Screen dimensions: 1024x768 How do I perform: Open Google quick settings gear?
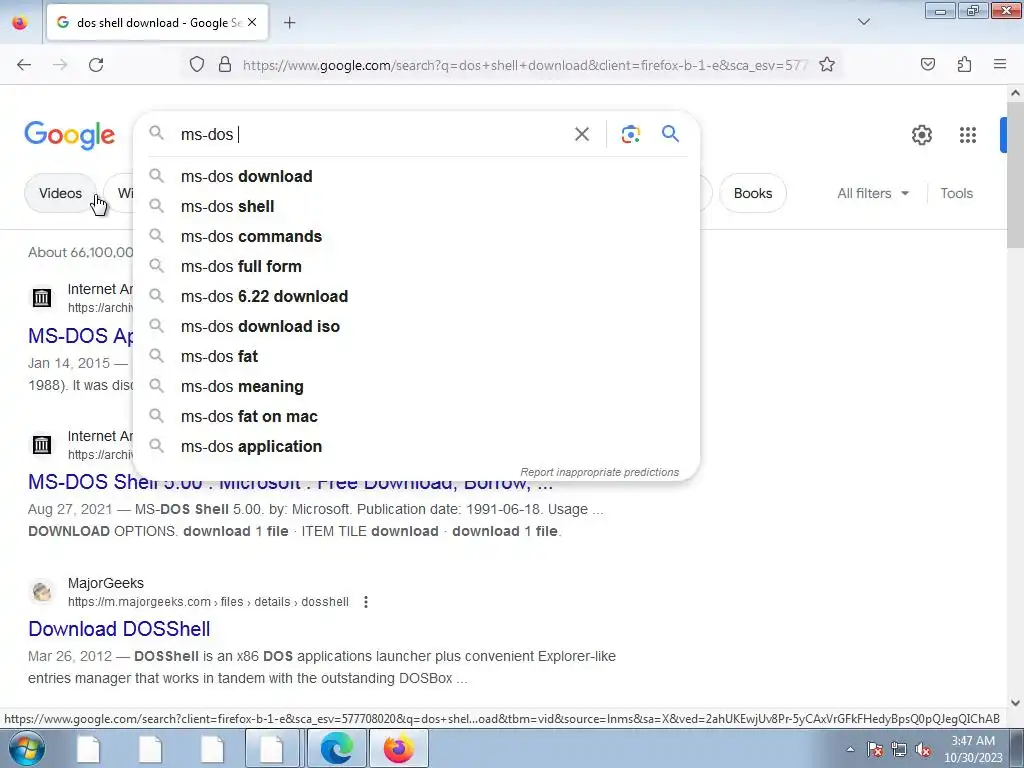pyautogui.click(x=921, y=135)
